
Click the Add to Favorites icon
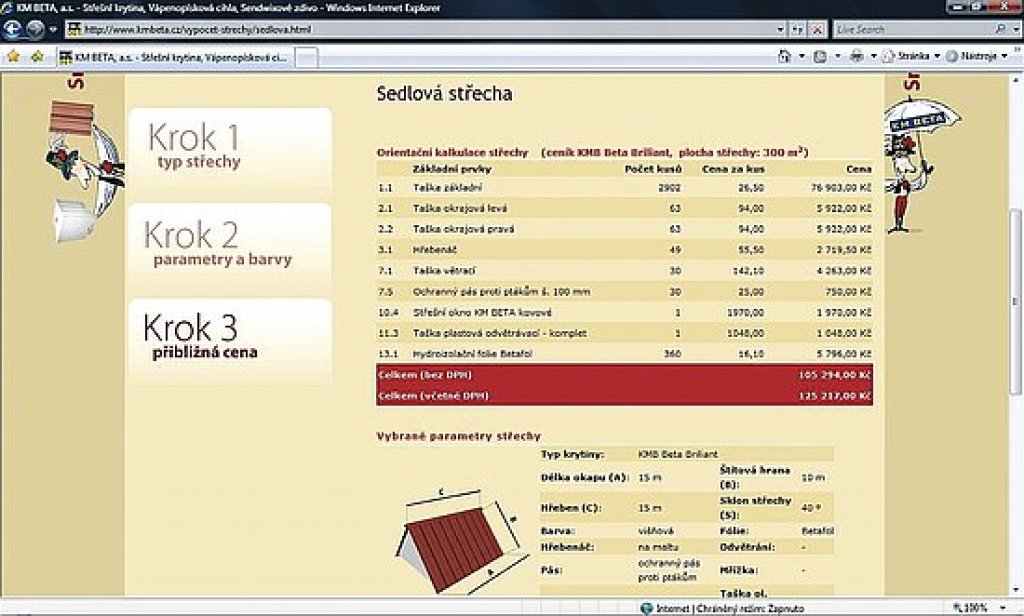click(x=37, y=57)
